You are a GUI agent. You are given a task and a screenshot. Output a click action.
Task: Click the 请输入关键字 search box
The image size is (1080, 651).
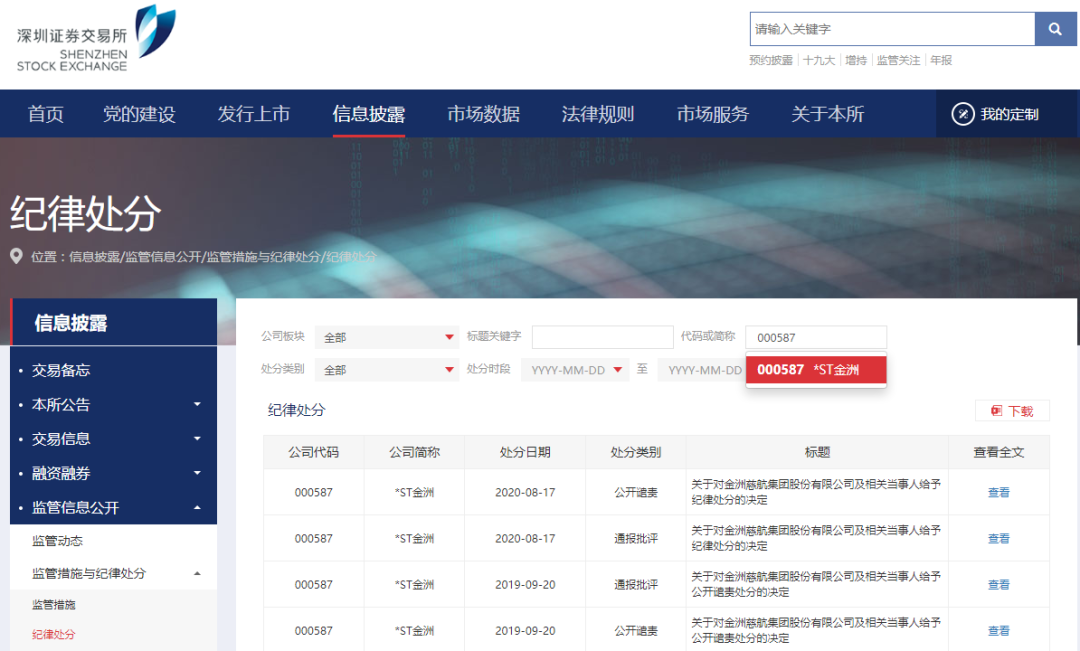pyautogui.click(x=891, y=30)
